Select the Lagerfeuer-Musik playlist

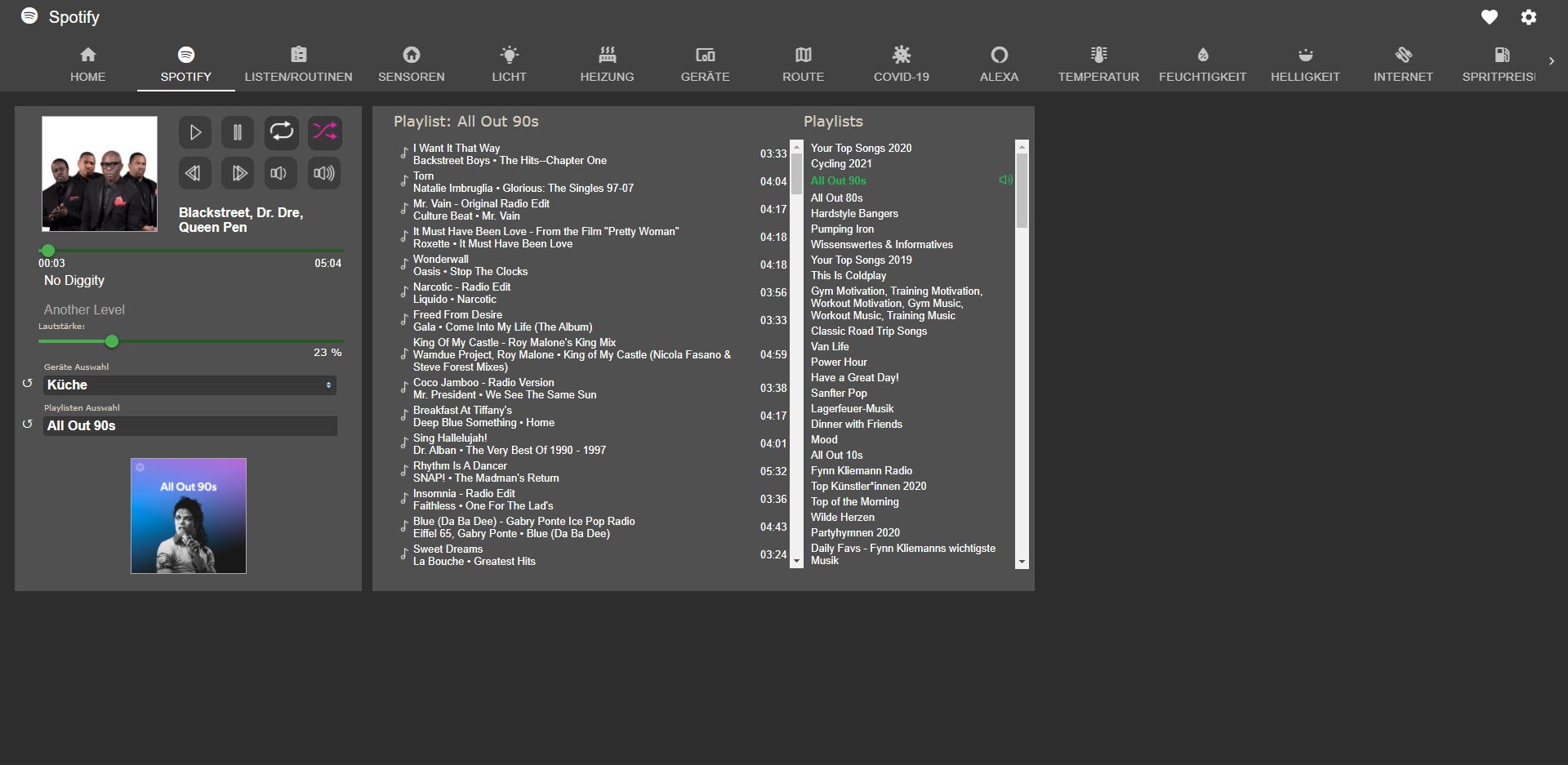point(852,408)
